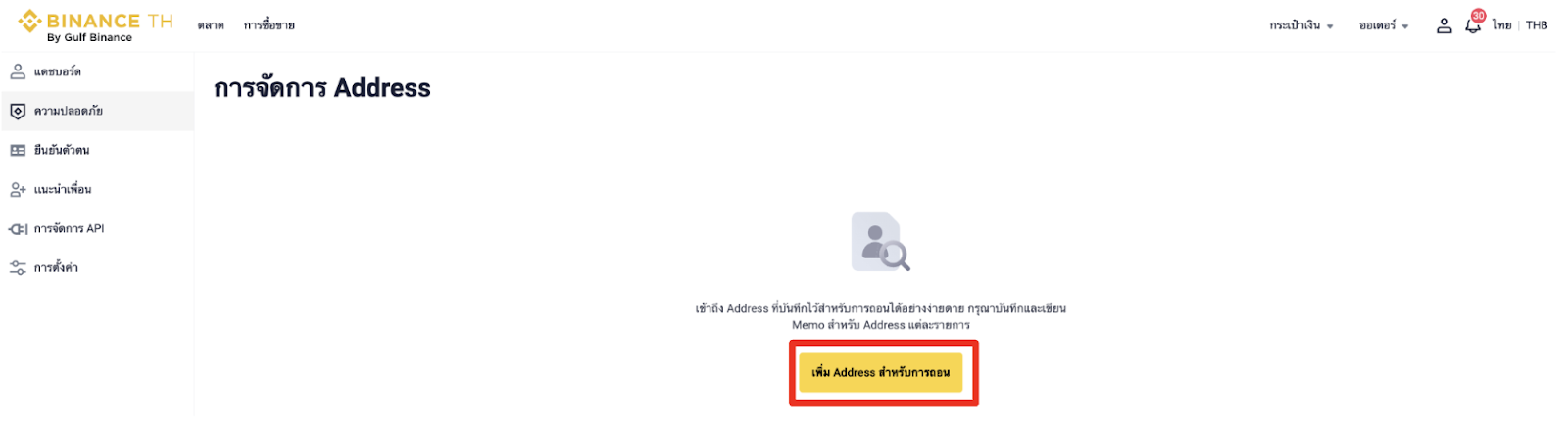Click เพิ่ม Address สำหรับการถอน yellow button
The height and width of the screenshot is (421, 1568).
coord(881,373)
